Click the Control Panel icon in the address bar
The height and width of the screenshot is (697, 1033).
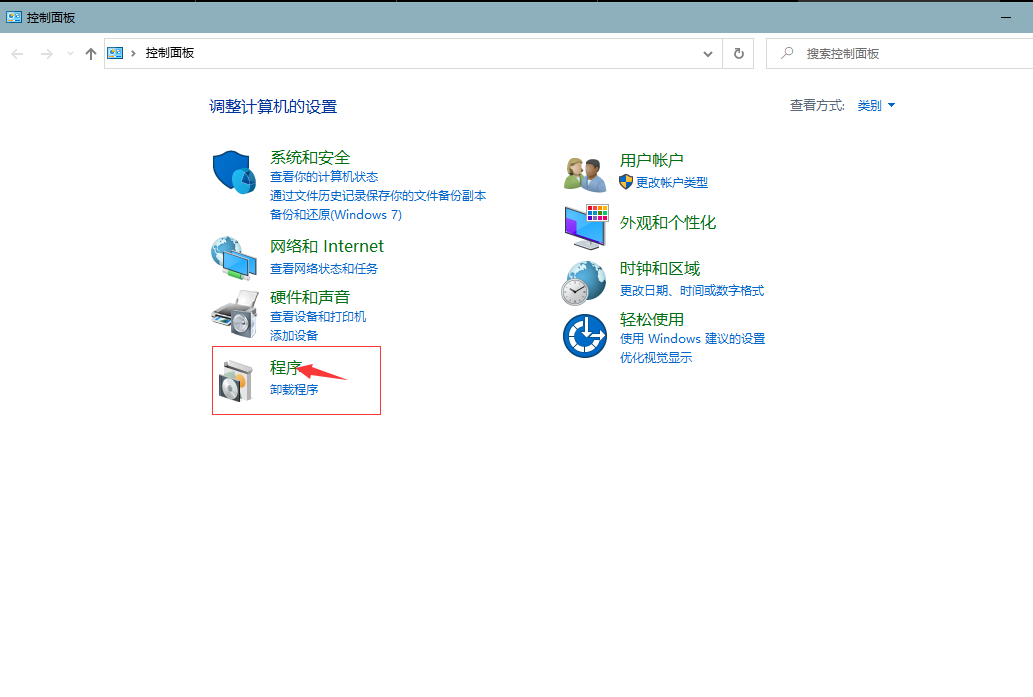pyautogui.click(x=115, y=53)
